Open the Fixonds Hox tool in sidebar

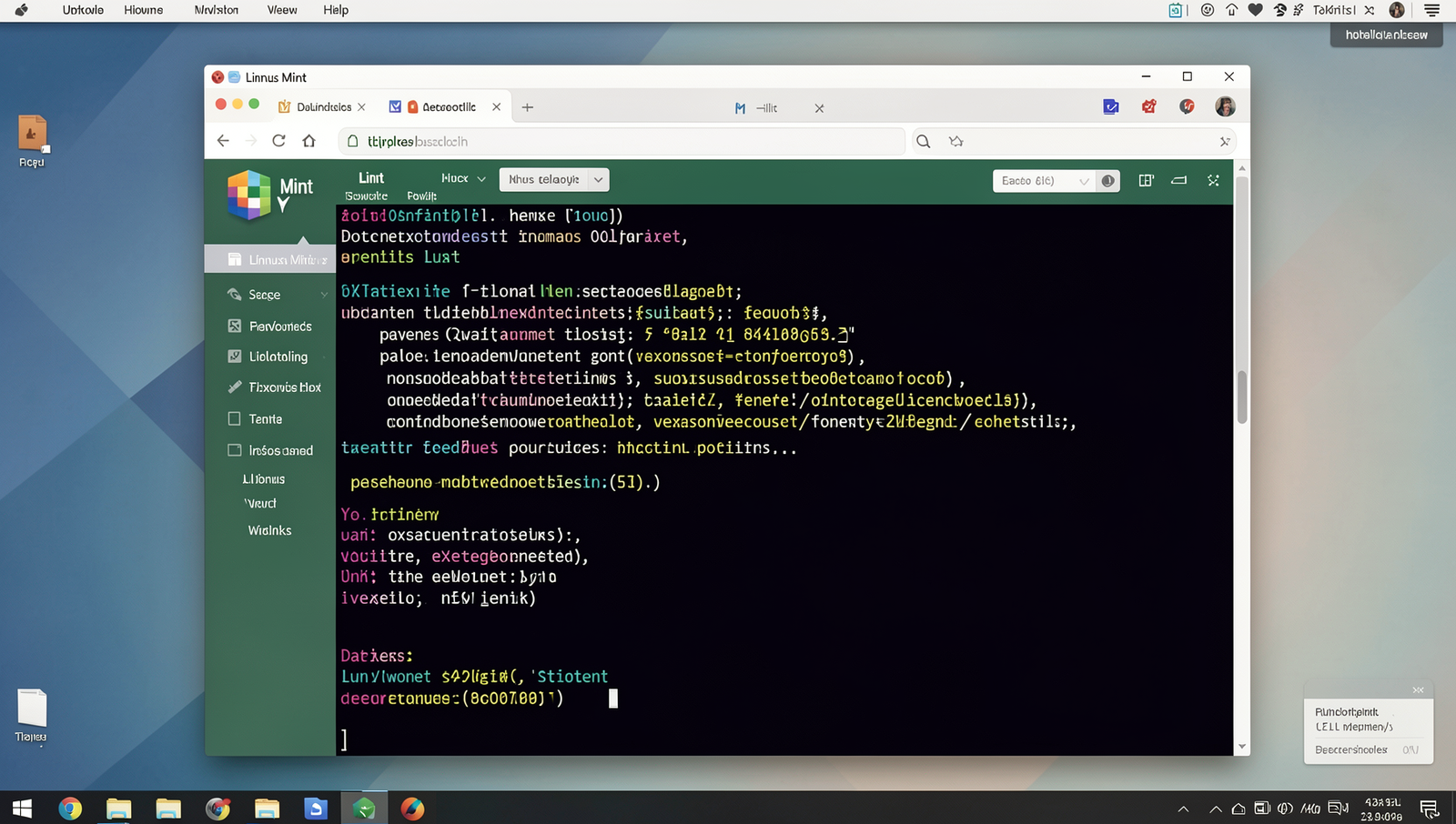pyautogui.click(x=275, y=387)
